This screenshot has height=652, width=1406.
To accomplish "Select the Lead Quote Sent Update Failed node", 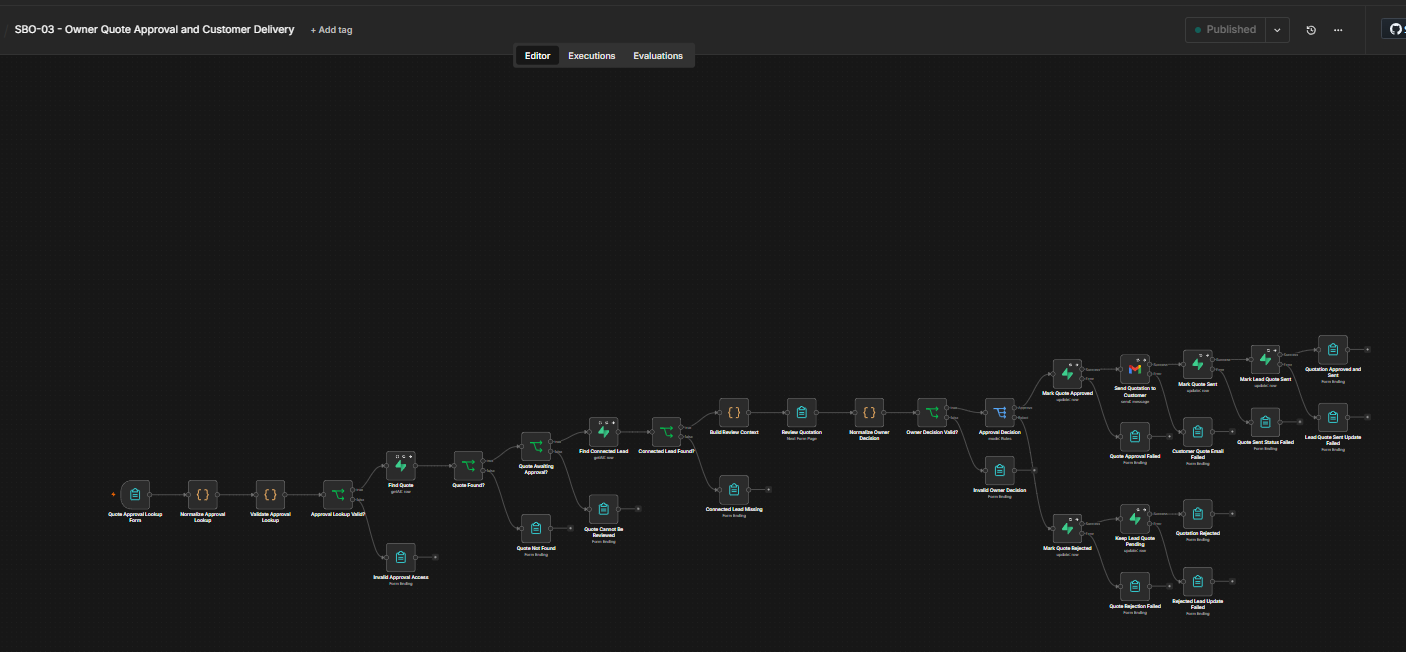I will (x=1333, y=418).
